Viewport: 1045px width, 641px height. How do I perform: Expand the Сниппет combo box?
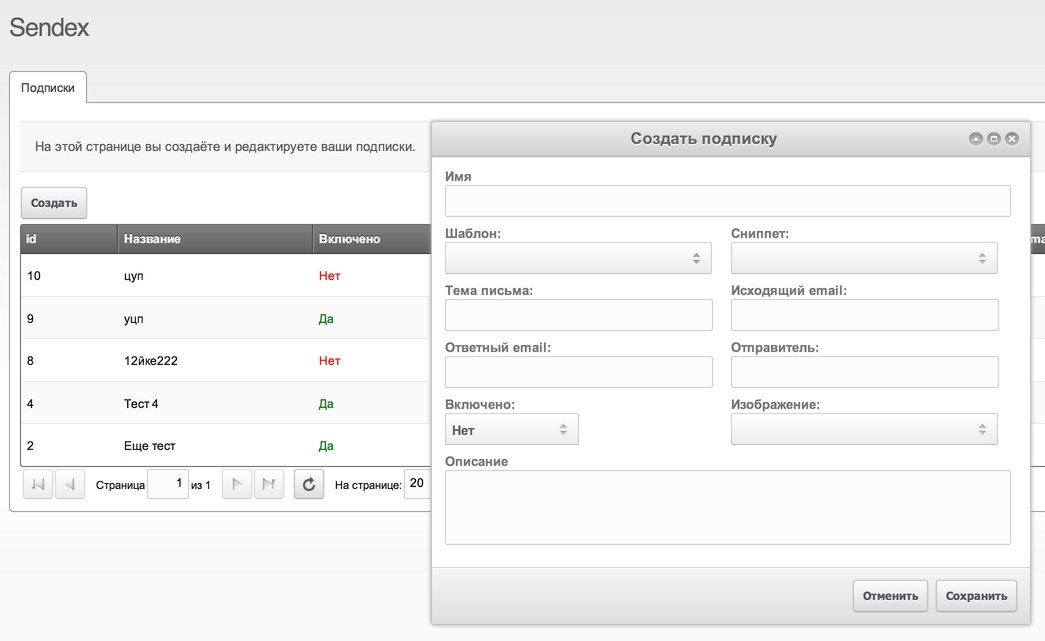pos(864,258)
